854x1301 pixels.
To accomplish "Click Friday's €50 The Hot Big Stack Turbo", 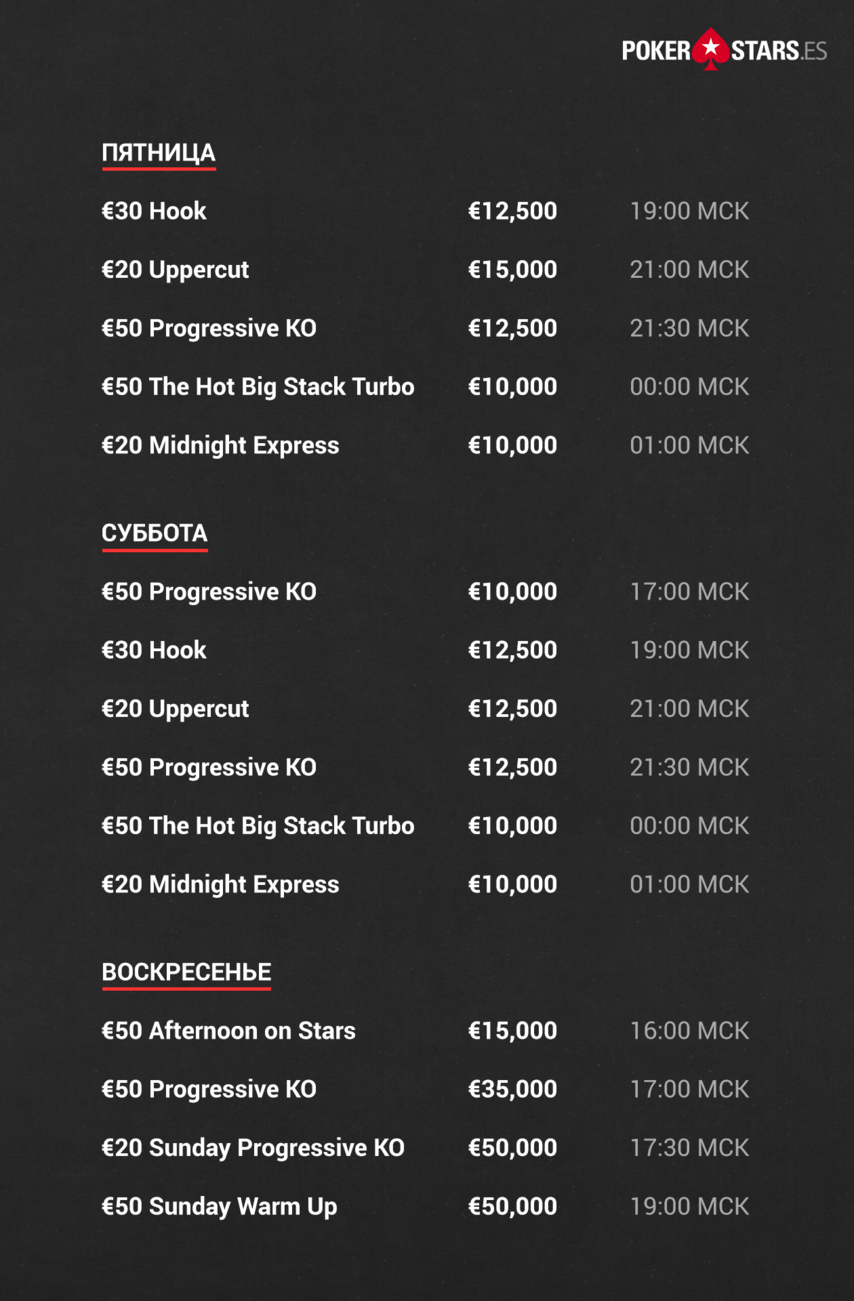I will tap(258, 387).
